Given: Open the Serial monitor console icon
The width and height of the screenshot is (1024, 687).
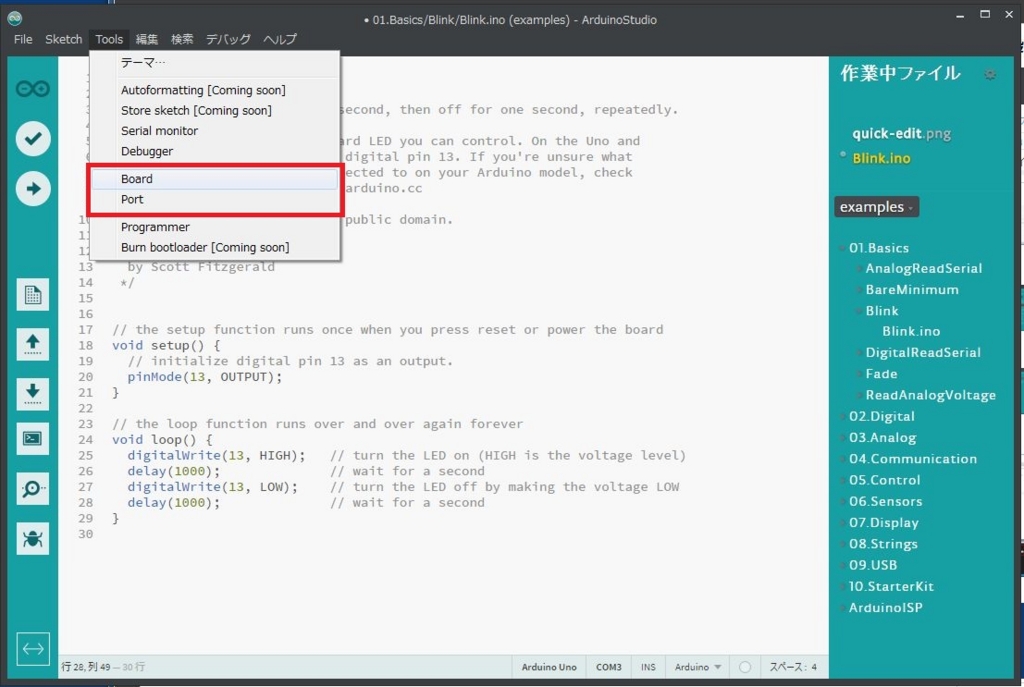Looking at the screenshot, I should [33, 439].
